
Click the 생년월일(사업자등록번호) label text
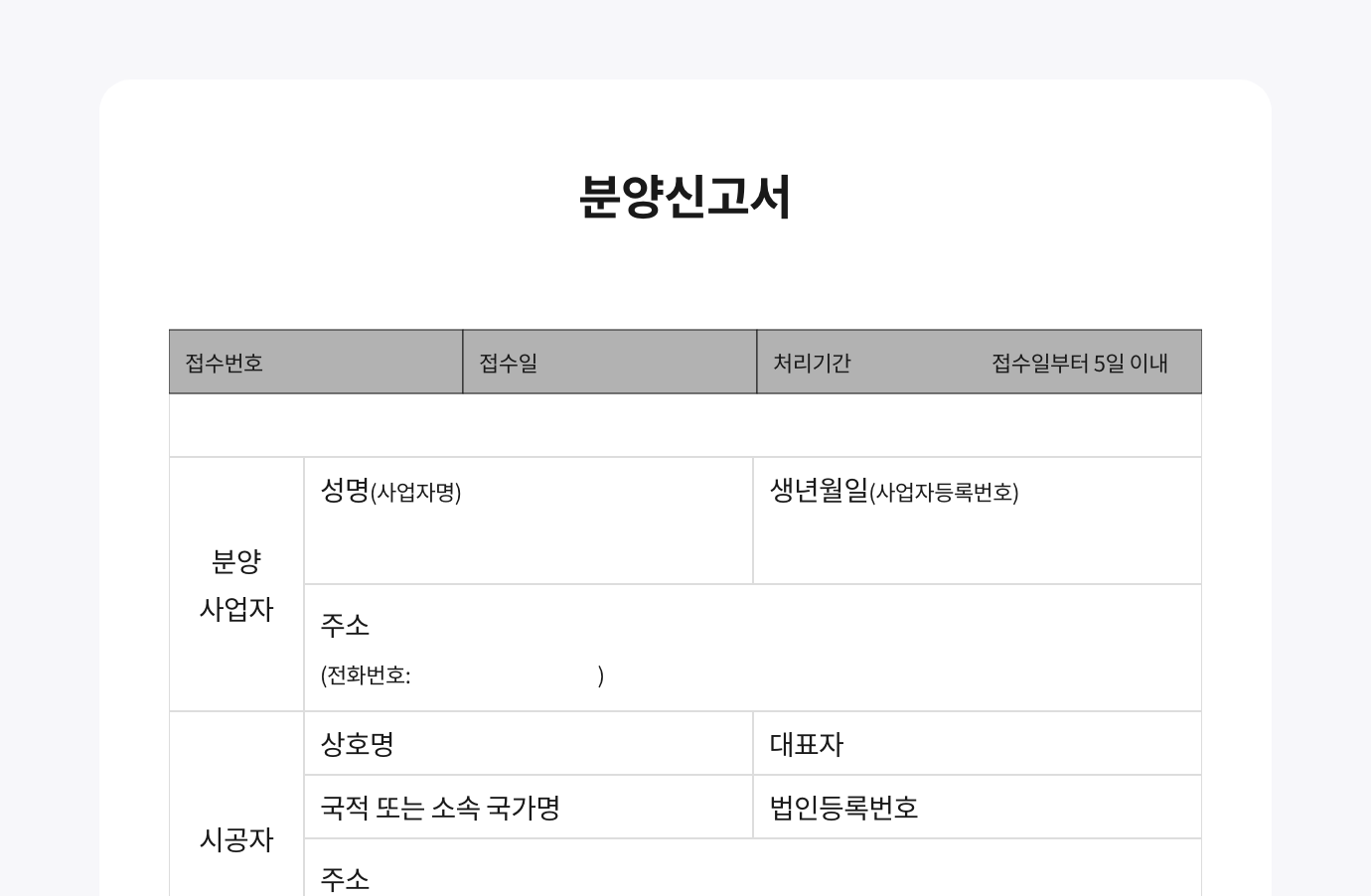pos(894,491)
